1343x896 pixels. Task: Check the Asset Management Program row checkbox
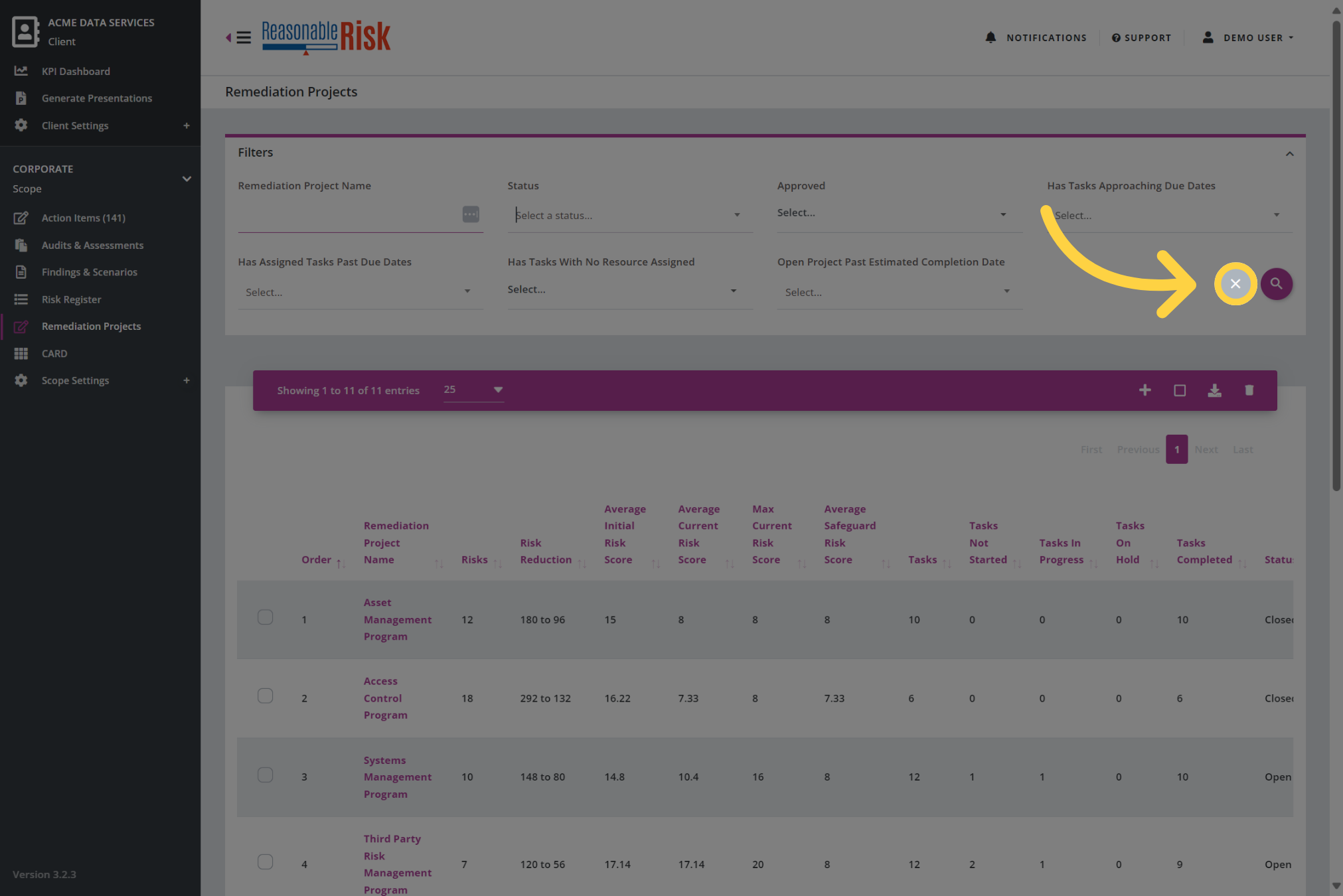[265, 617]
